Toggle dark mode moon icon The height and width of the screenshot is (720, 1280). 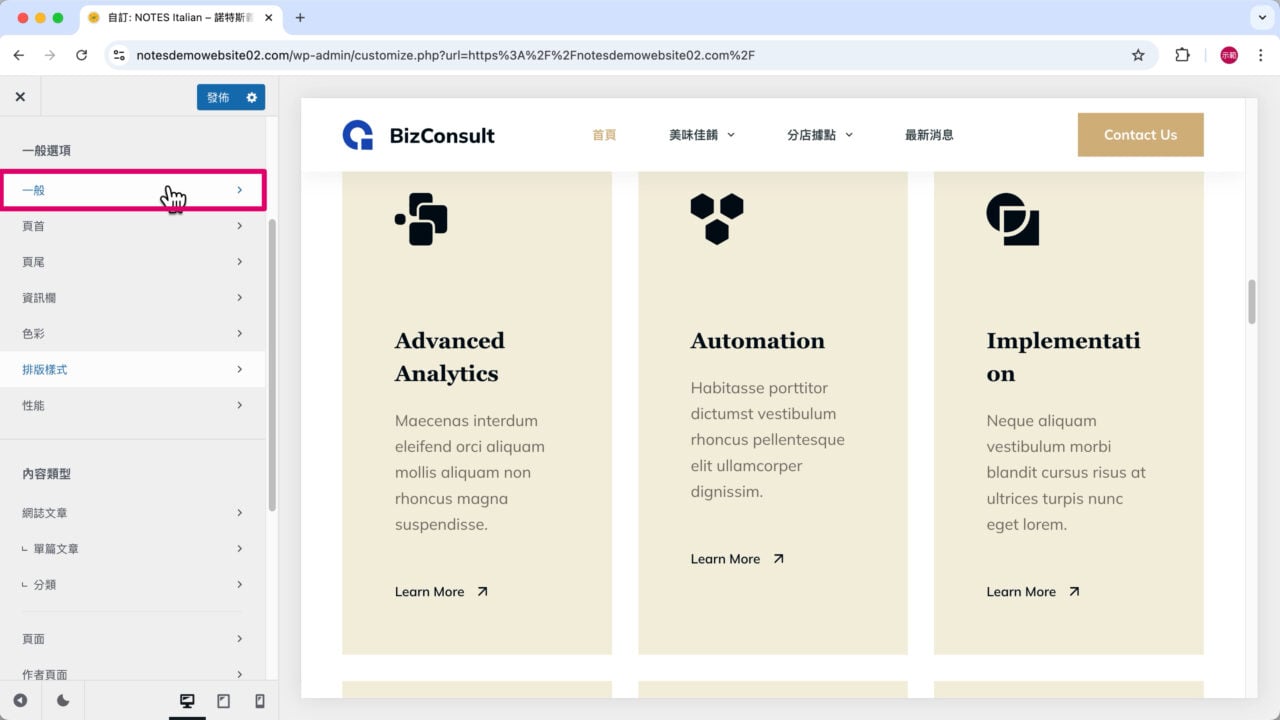(63, 701)
